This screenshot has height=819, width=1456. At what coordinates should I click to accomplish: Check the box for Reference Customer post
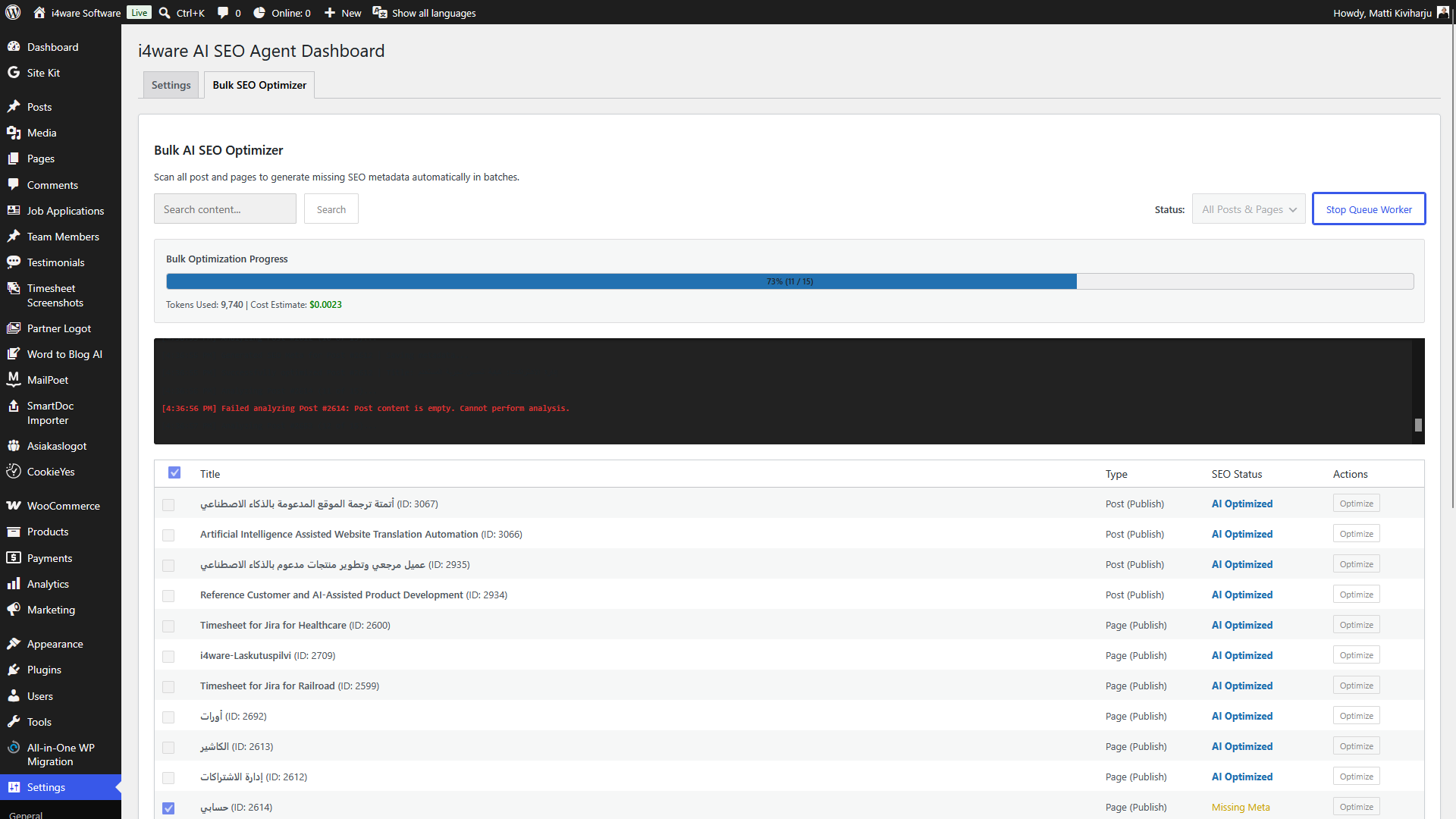pos(168,595)
